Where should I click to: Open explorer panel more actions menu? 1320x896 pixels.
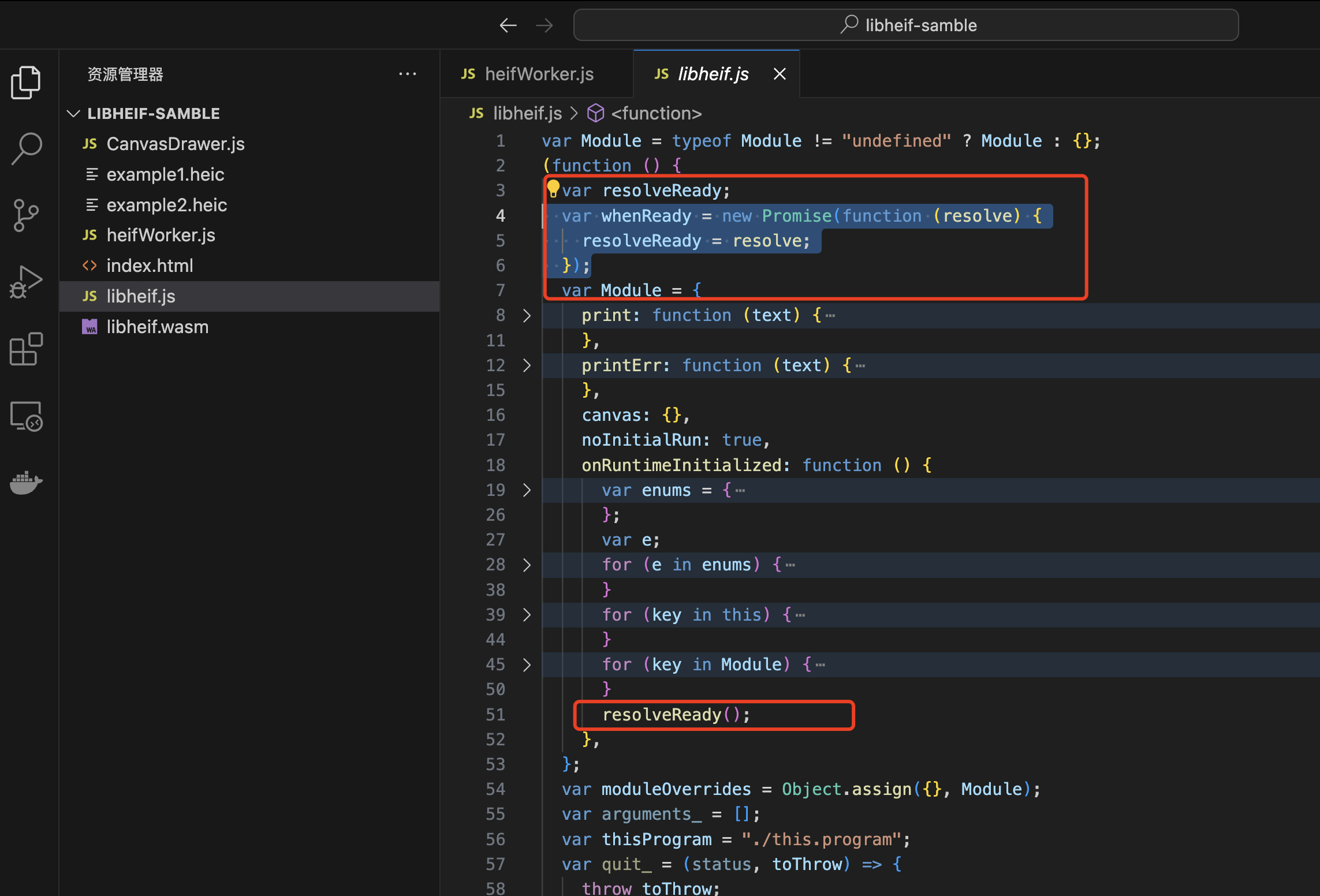coord(408,74)
